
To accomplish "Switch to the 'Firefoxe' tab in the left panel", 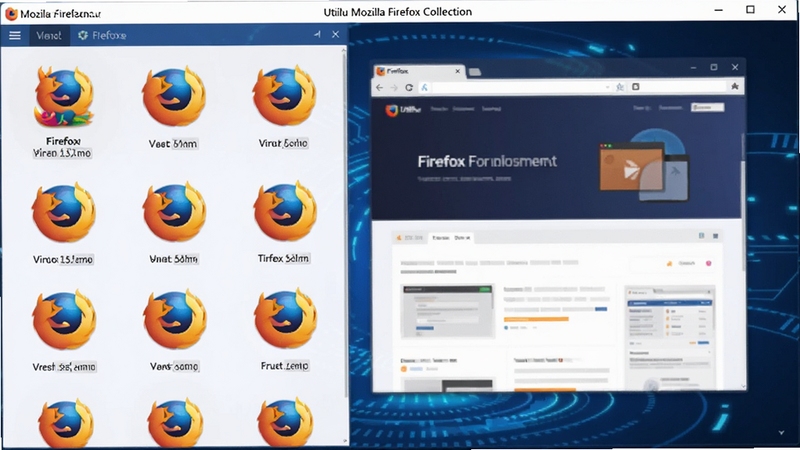I will click(x=102, y=35).
